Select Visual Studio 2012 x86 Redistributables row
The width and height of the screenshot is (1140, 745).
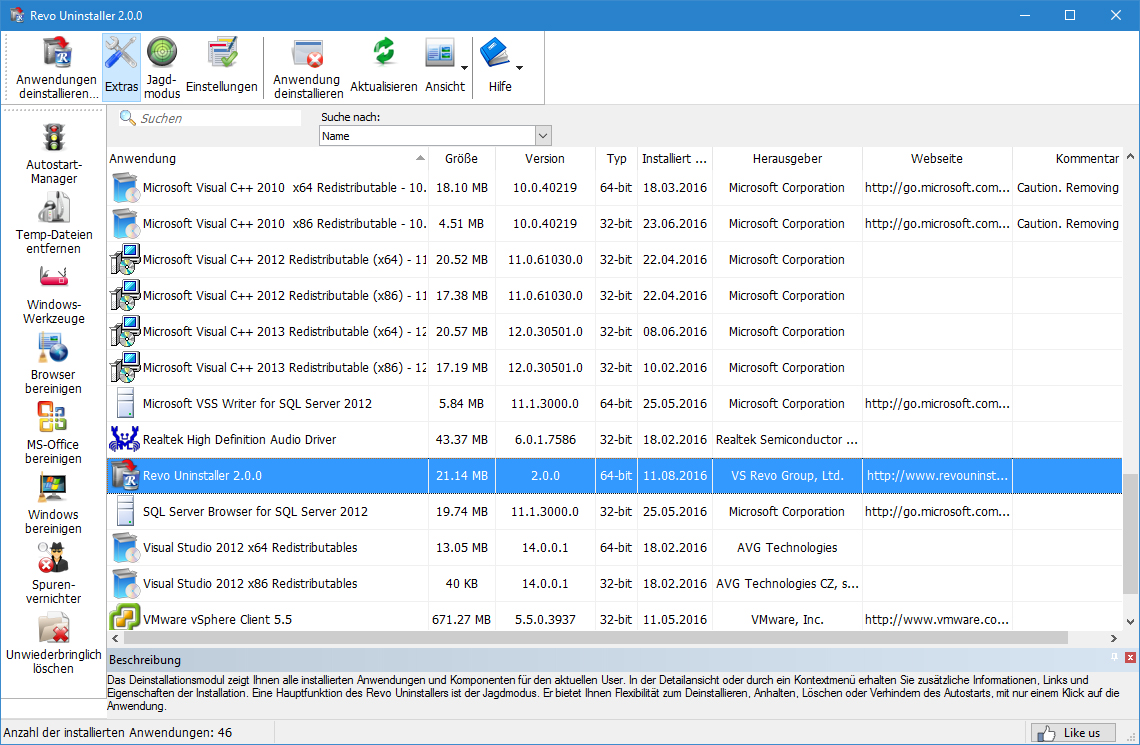click(614, 583)
